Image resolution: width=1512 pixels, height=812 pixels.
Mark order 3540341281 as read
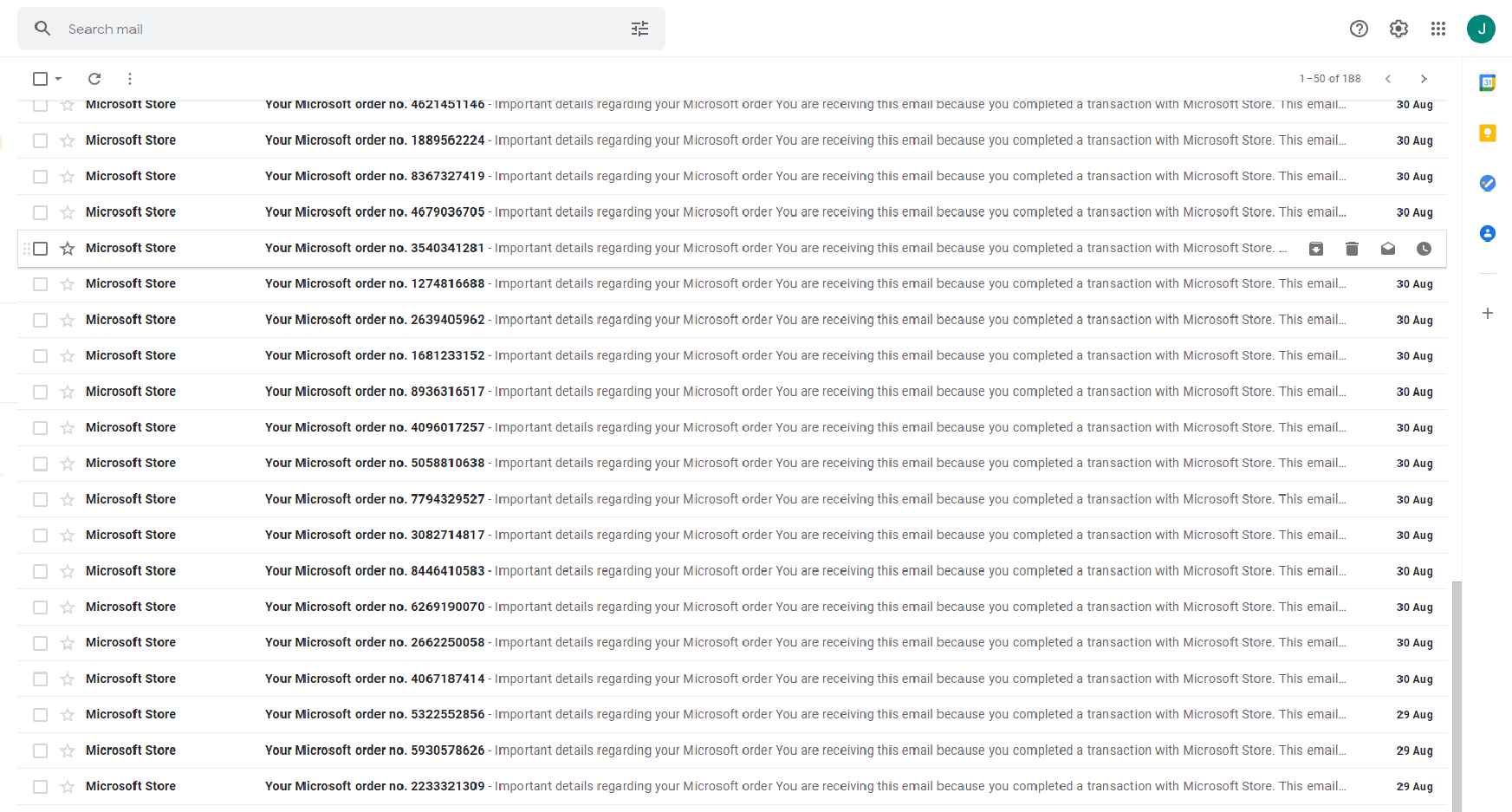1388,249
